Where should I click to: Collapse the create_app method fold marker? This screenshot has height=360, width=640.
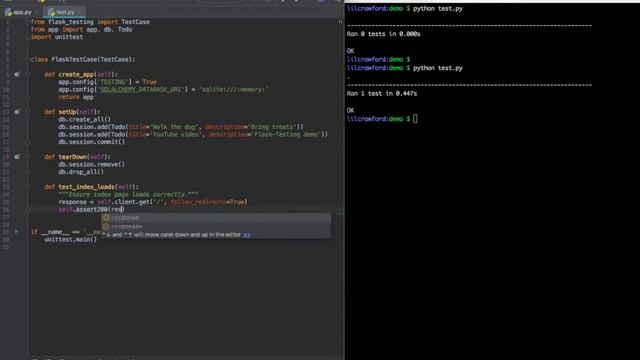[28, 74]
